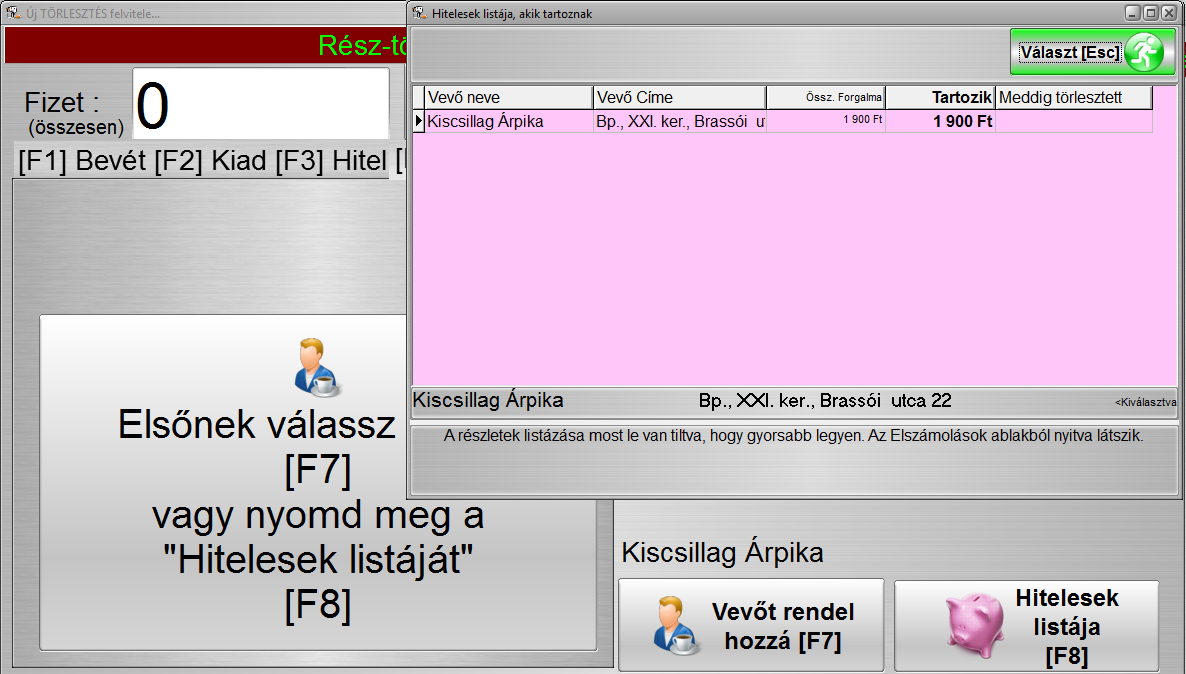The height and width of the screenshot is (674, 1186).
Task: Click the customer with coffee icon in the large panel
Action: (x=318, y=368)
